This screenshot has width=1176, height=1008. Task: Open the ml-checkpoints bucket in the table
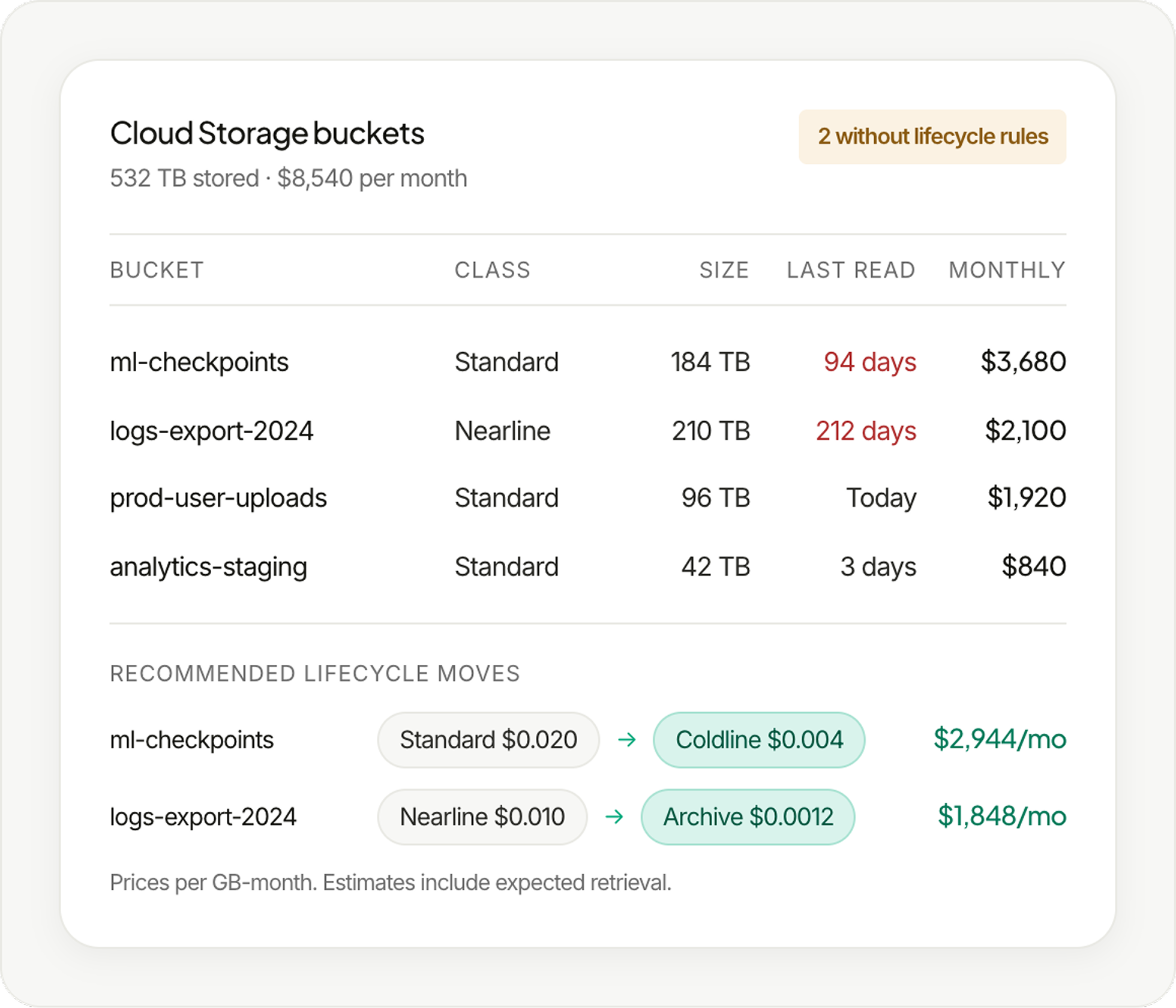pyautogui.click(x=199, y=362)
